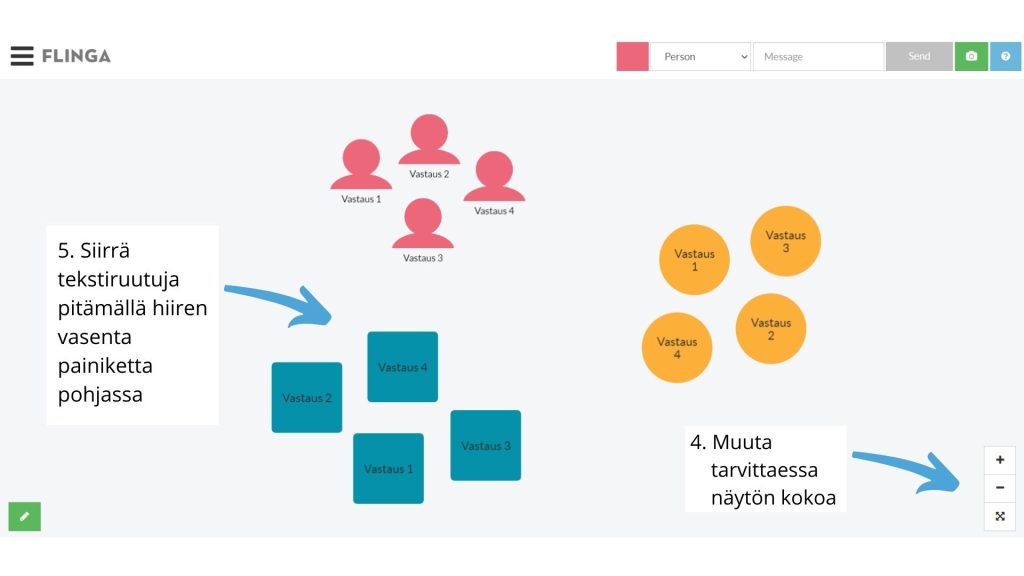Image resolution: width=1024 pixels, height=576 pixels.
Task: Click the orange Vastaus 3 circle
Action: point(785,241)
